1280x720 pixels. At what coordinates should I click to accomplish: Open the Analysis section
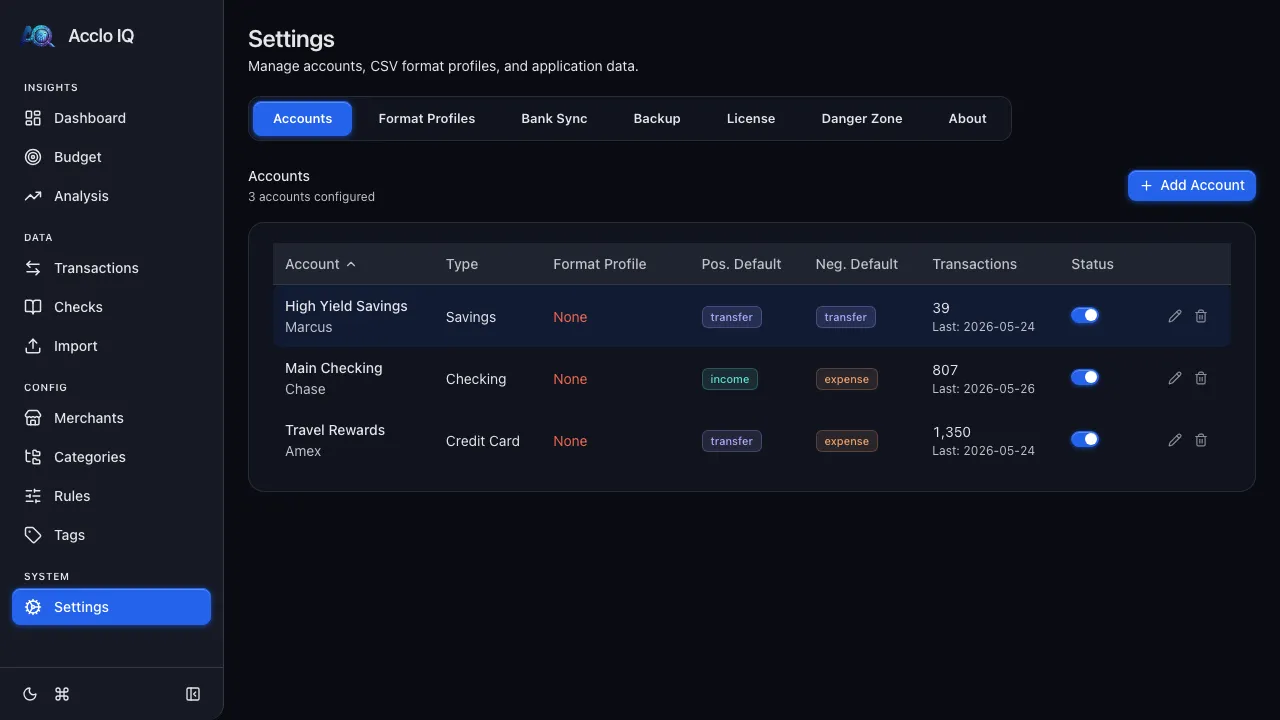point(111,196)
